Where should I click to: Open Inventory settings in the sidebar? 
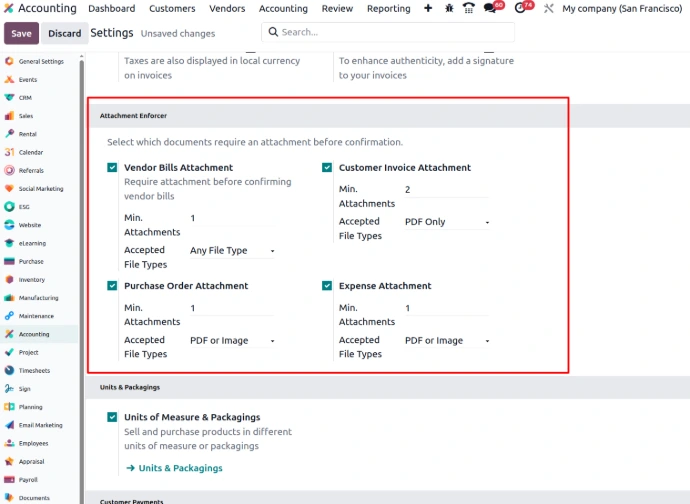31,280
